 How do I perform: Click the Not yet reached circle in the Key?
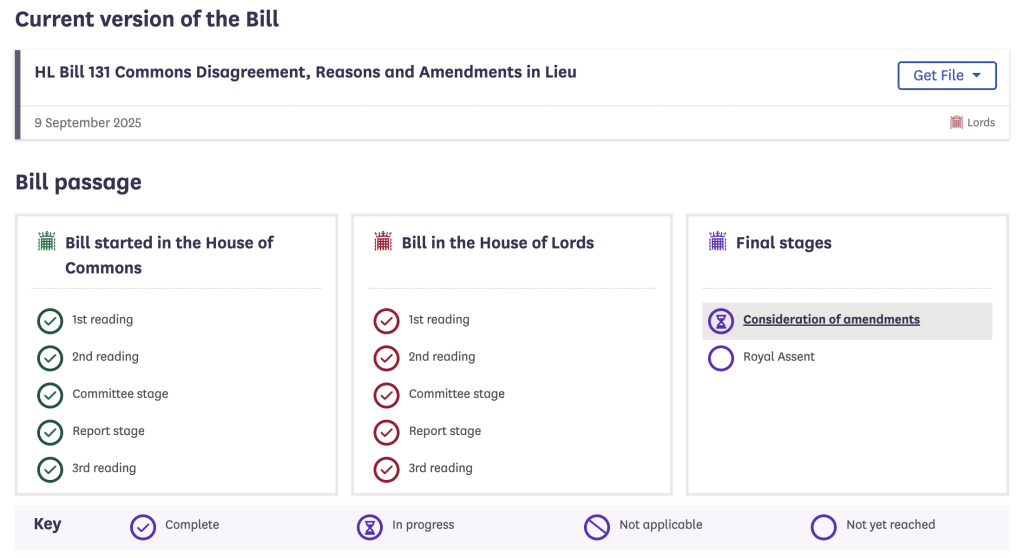point(824,526)
